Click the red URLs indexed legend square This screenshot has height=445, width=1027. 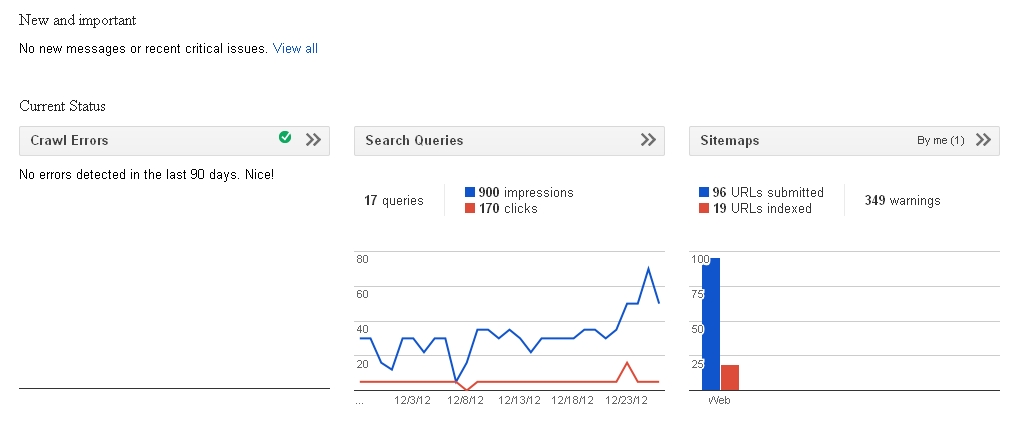pyautogui.click(x=704, y=208)
